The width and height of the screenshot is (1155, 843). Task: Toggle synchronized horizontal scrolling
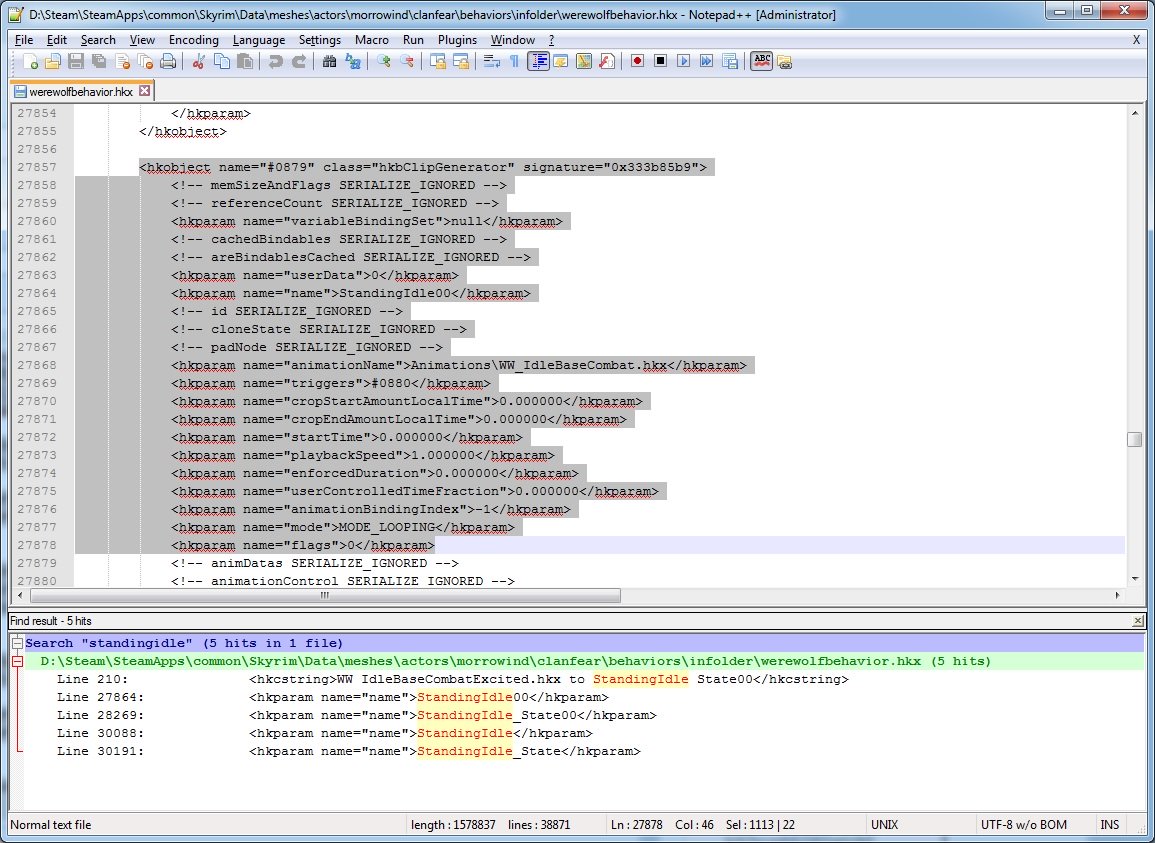tap(461, 62)
